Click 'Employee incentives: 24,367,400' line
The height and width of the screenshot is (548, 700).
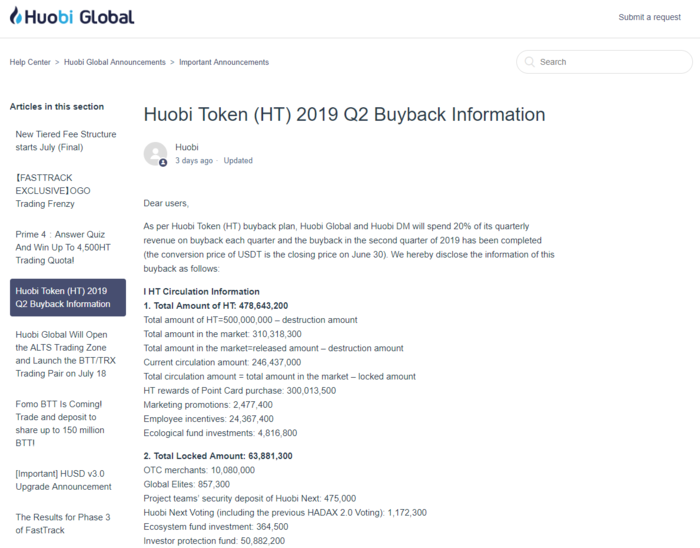(x=208, y=419)
